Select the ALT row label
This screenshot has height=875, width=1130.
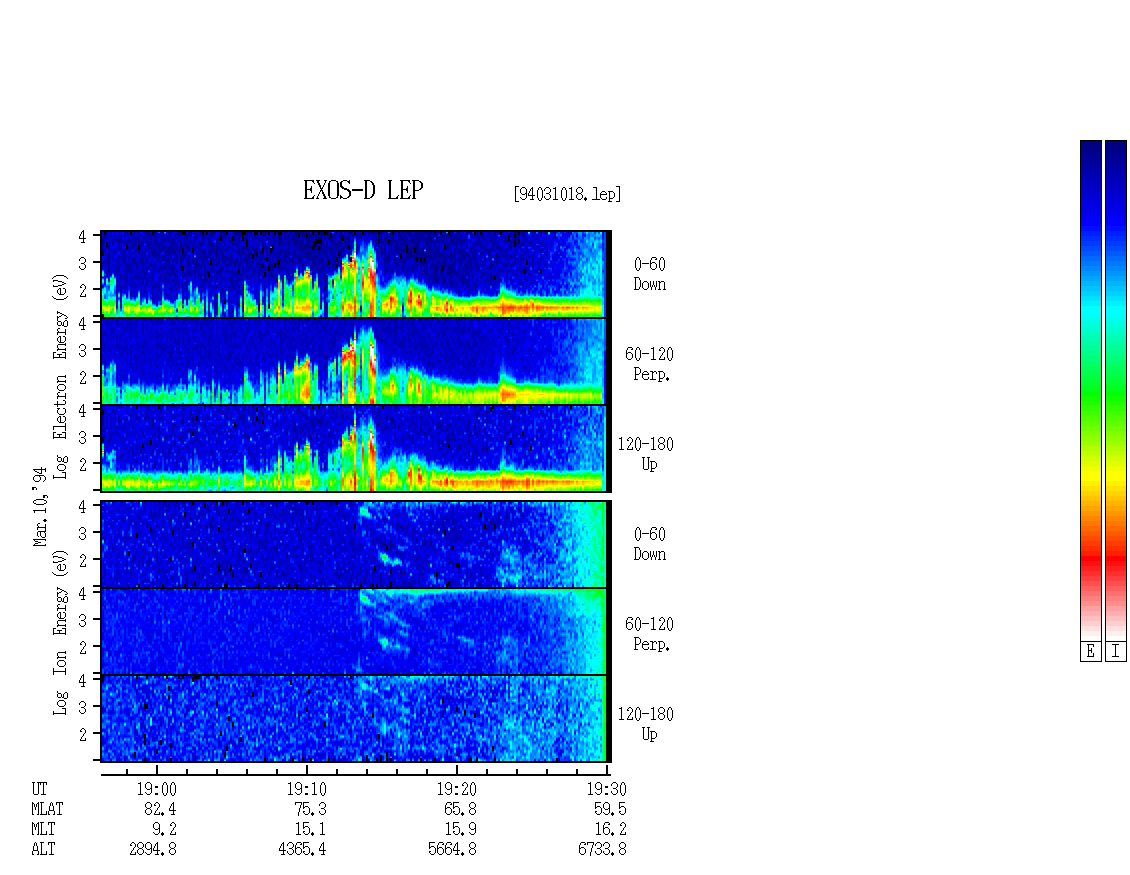43,849
